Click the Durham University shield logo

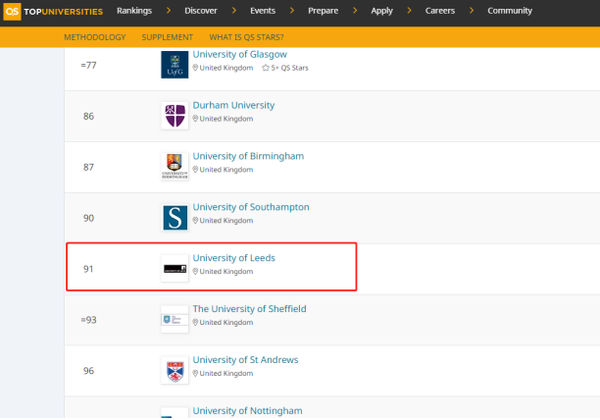coord(174,116)
